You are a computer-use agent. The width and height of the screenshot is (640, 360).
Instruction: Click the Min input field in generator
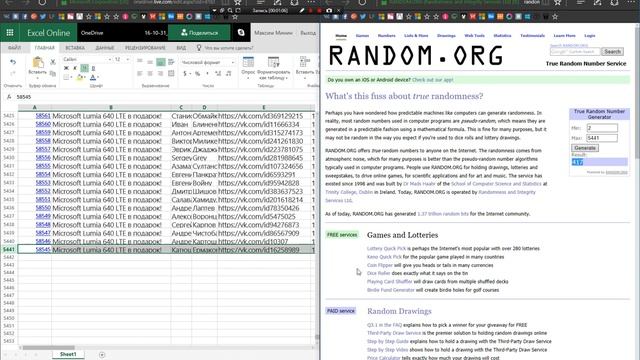tap(602, 128)
